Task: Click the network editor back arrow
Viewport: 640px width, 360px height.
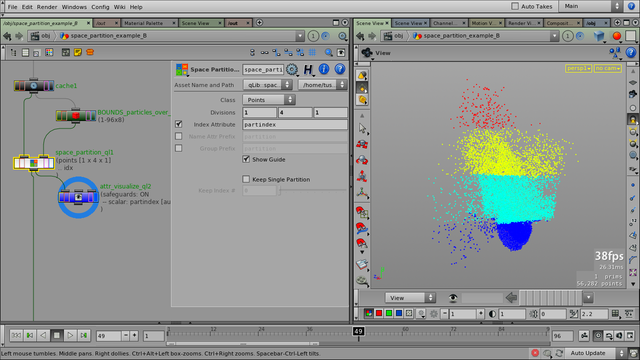Action: [x=7, y=36]
